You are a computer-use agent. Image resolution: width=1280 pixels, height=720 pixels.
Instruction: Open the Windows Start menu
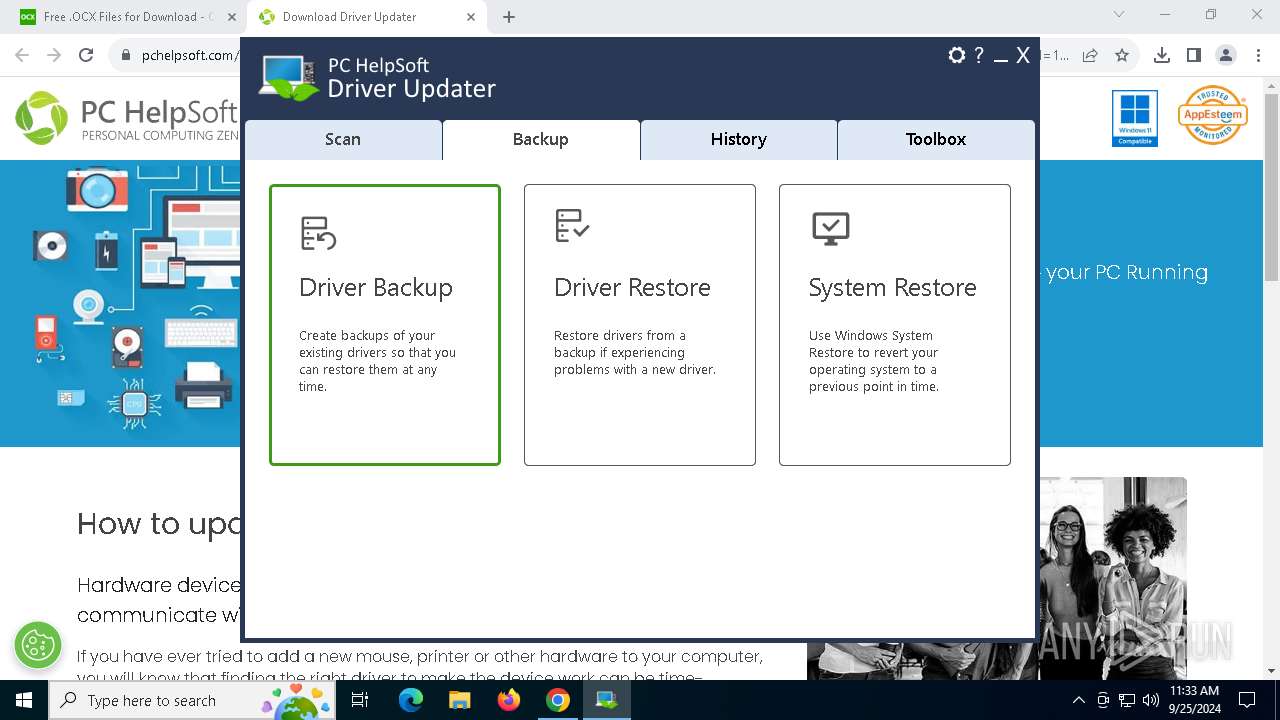pyautogui.click(x=24, y=700)
